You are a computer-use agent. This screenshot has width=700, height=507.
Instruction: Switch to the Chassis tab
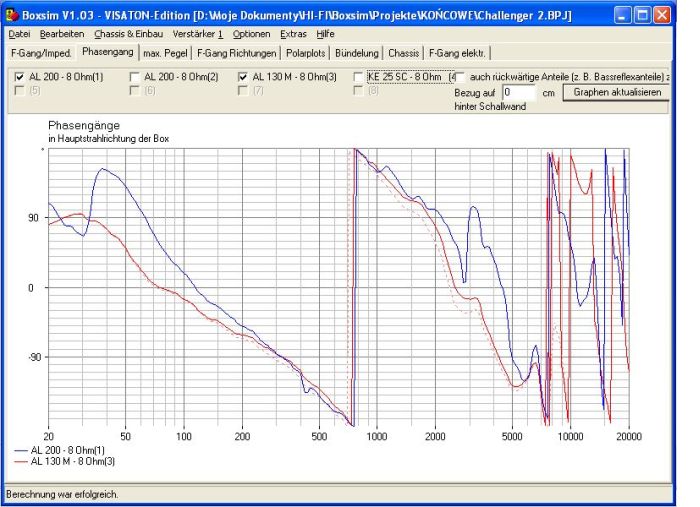pos(404,53)
